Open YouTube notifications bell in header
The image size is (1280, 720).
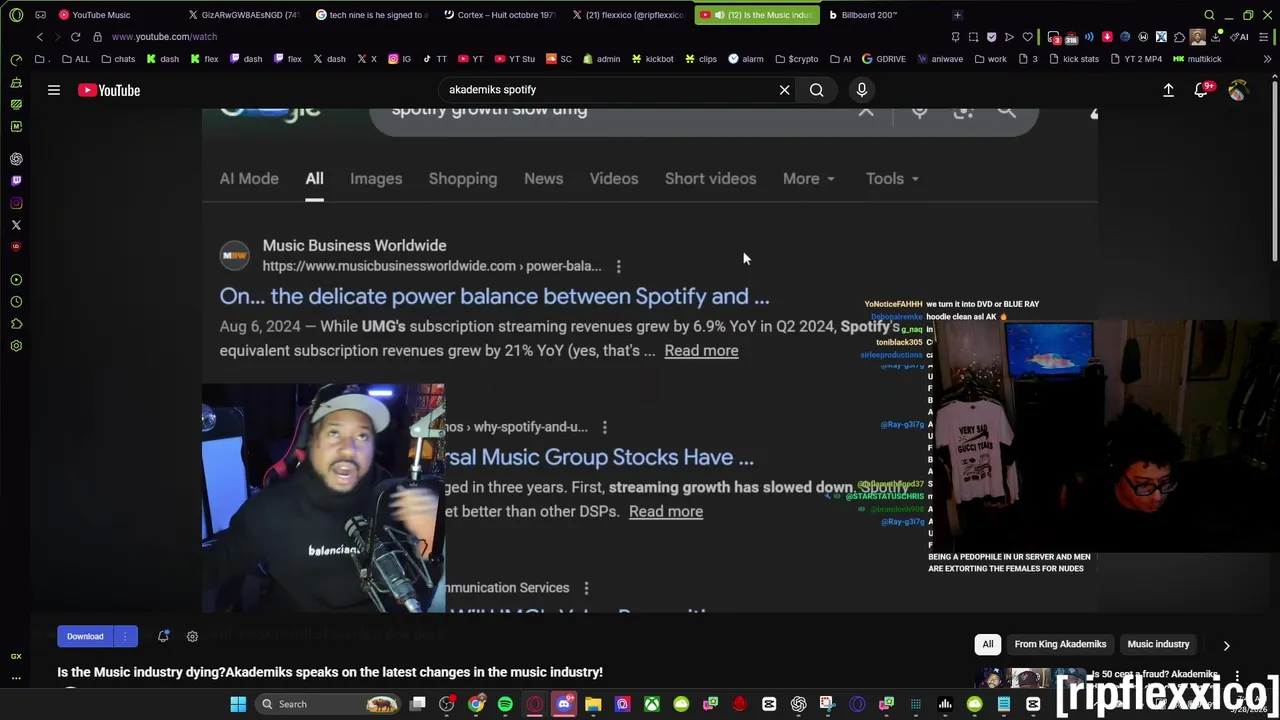[1202, 90]
